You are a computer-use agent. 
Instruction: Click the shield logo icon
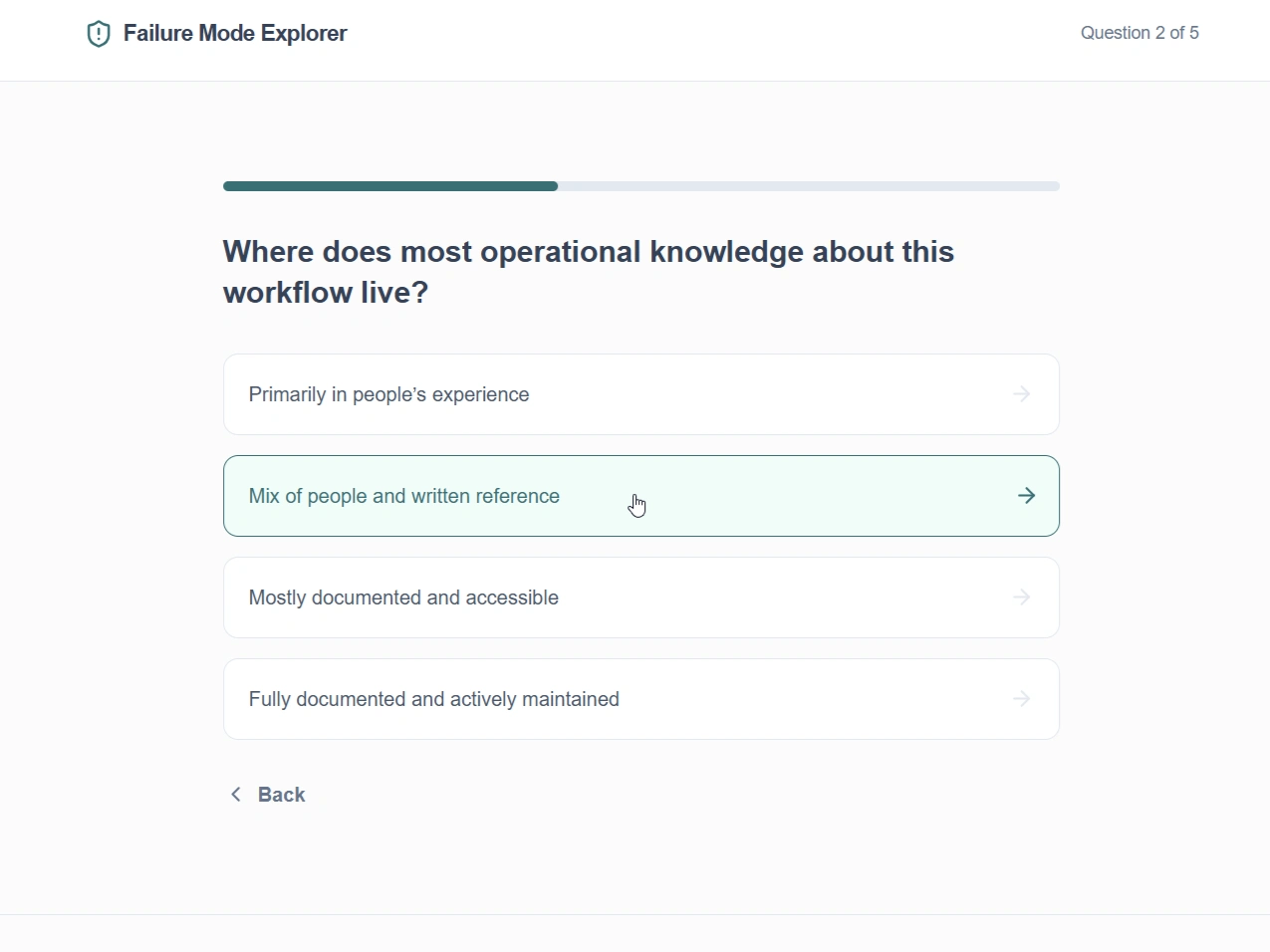[99, 34]
